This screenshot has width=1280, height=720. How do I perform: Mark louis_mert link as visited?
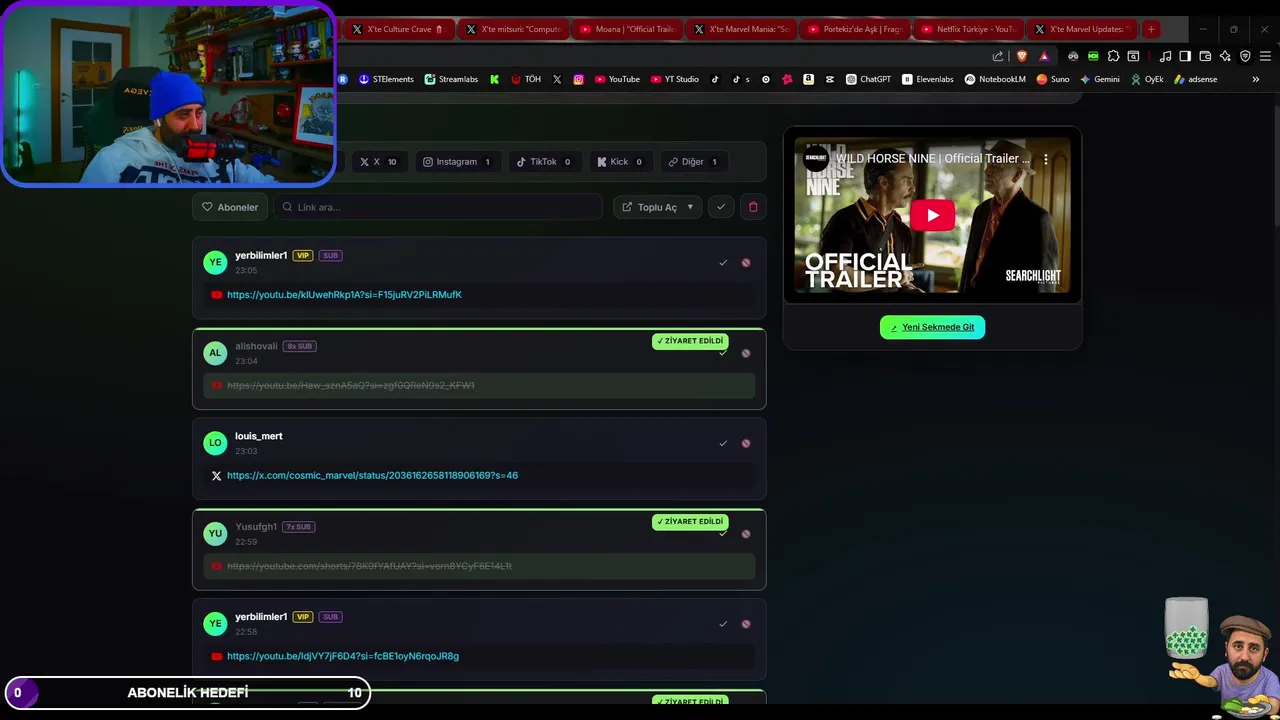point(723,443)
